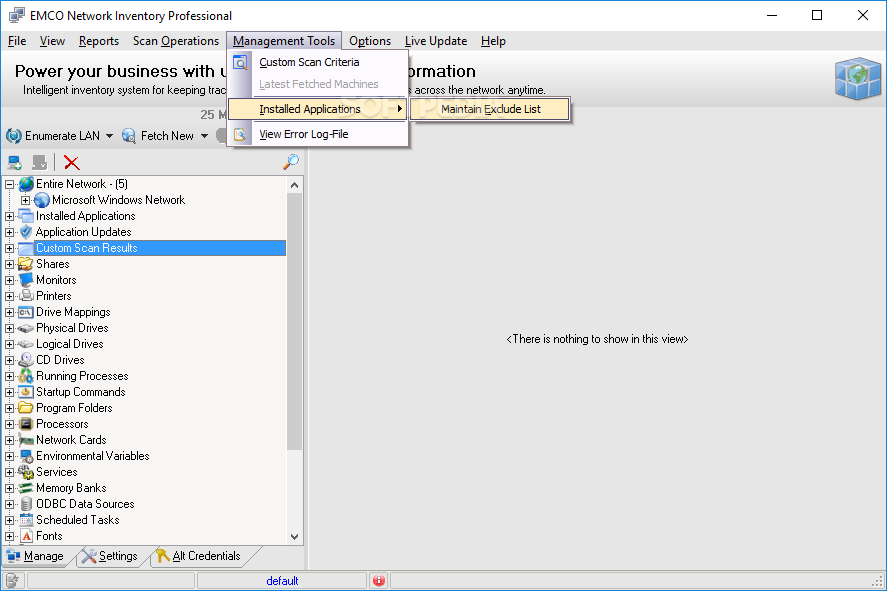This screenshot has width=887, height=591.
Task: Choose Custom Scan Criteria menu entry
Action: tap(318, 62)
